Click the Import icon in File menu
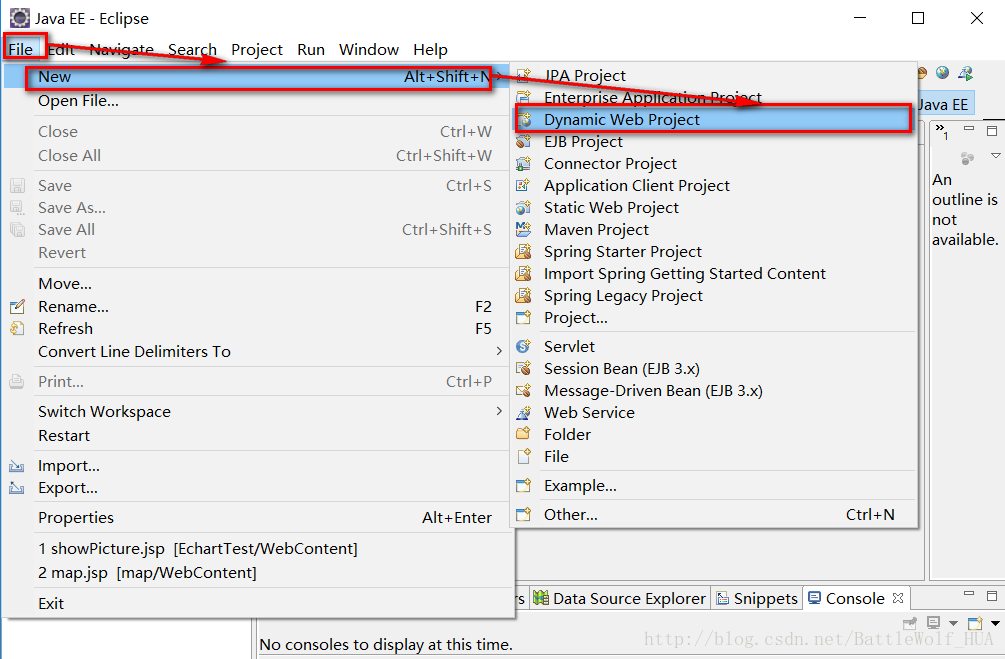 [17, 466]
